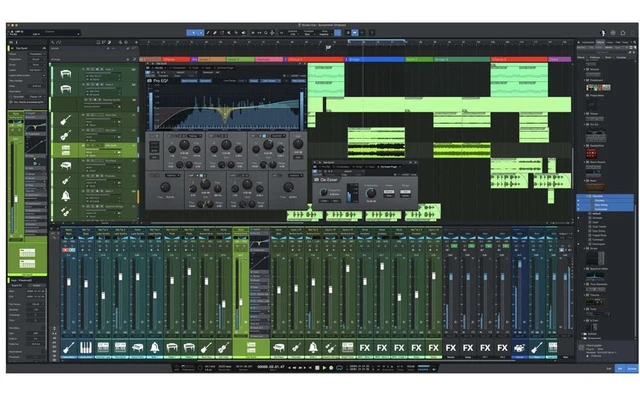Select the Mute tool in the toolbar
The width and height of the screenshot is (640, 400).
(229, 33)
